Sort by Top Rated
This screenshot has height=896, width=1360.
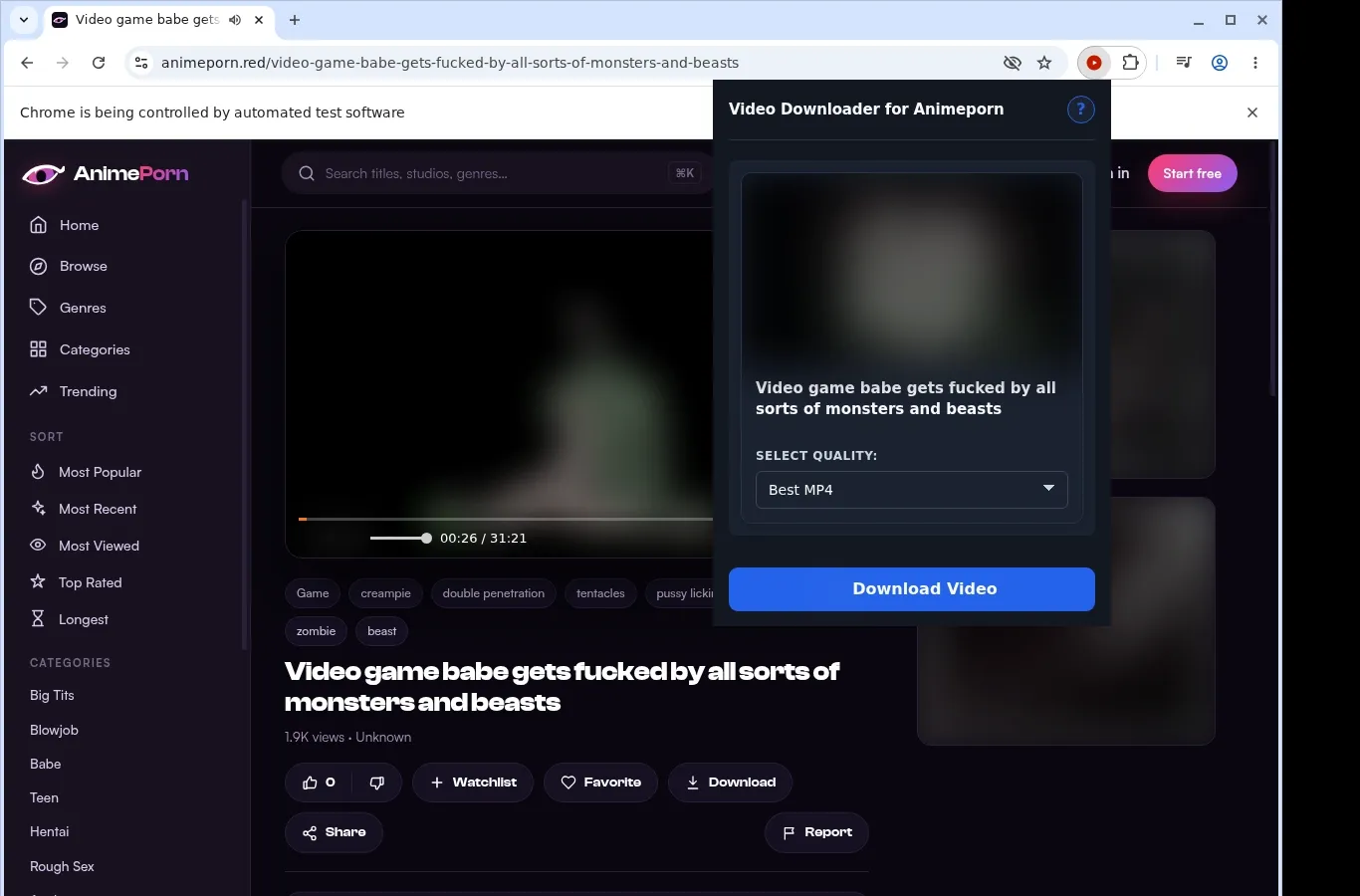(76, 582)
